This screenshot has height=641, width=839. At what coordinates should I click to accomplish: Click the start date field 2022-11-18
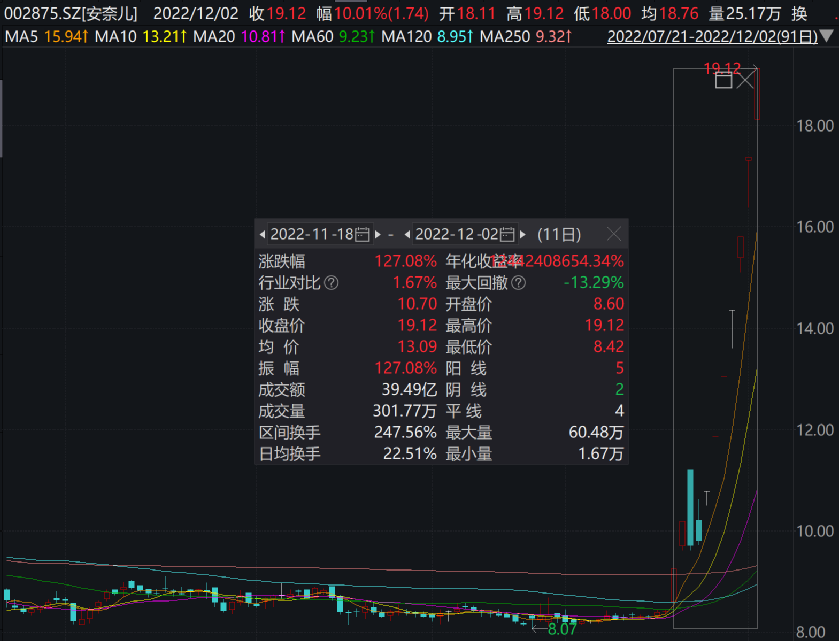click(319, 234)
